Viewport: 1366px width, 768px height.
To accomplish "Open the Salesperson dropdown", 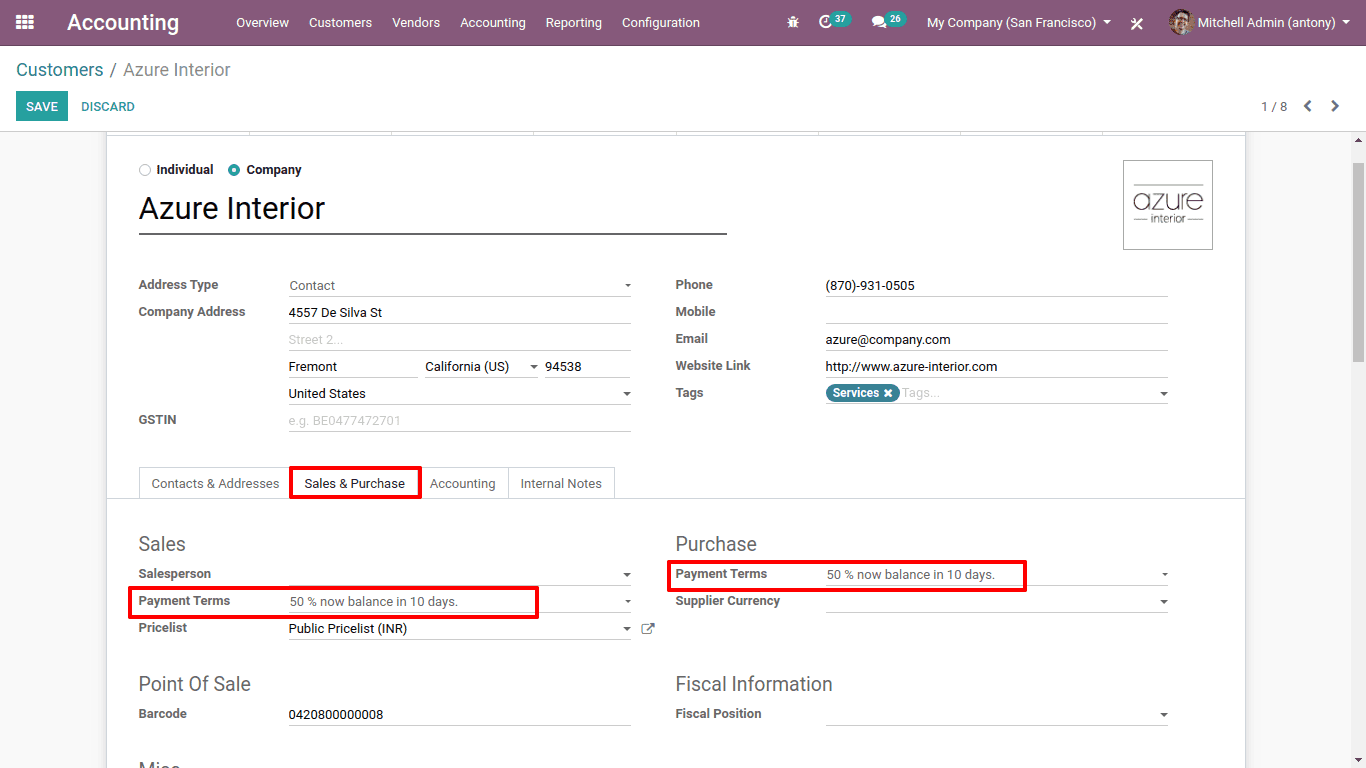I will tap(460, 575).
